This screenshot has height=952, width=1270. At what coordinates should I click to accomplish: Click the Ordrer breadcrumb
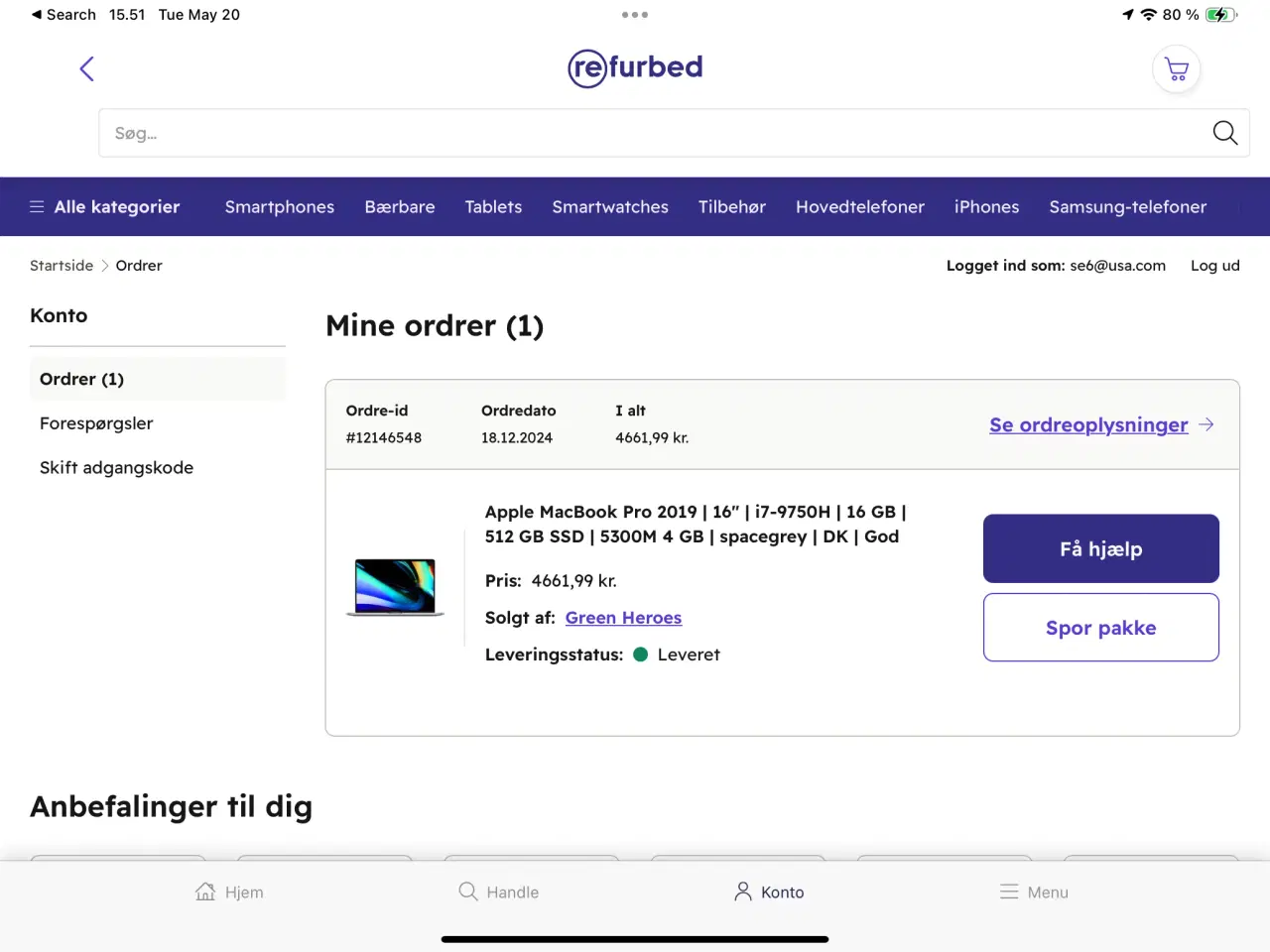click(139, 265)
